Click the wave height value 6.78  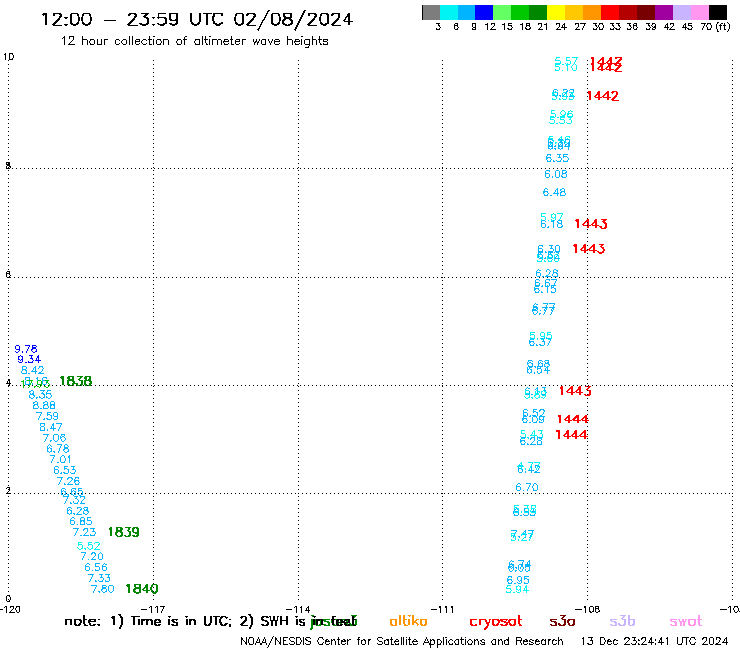58,448
